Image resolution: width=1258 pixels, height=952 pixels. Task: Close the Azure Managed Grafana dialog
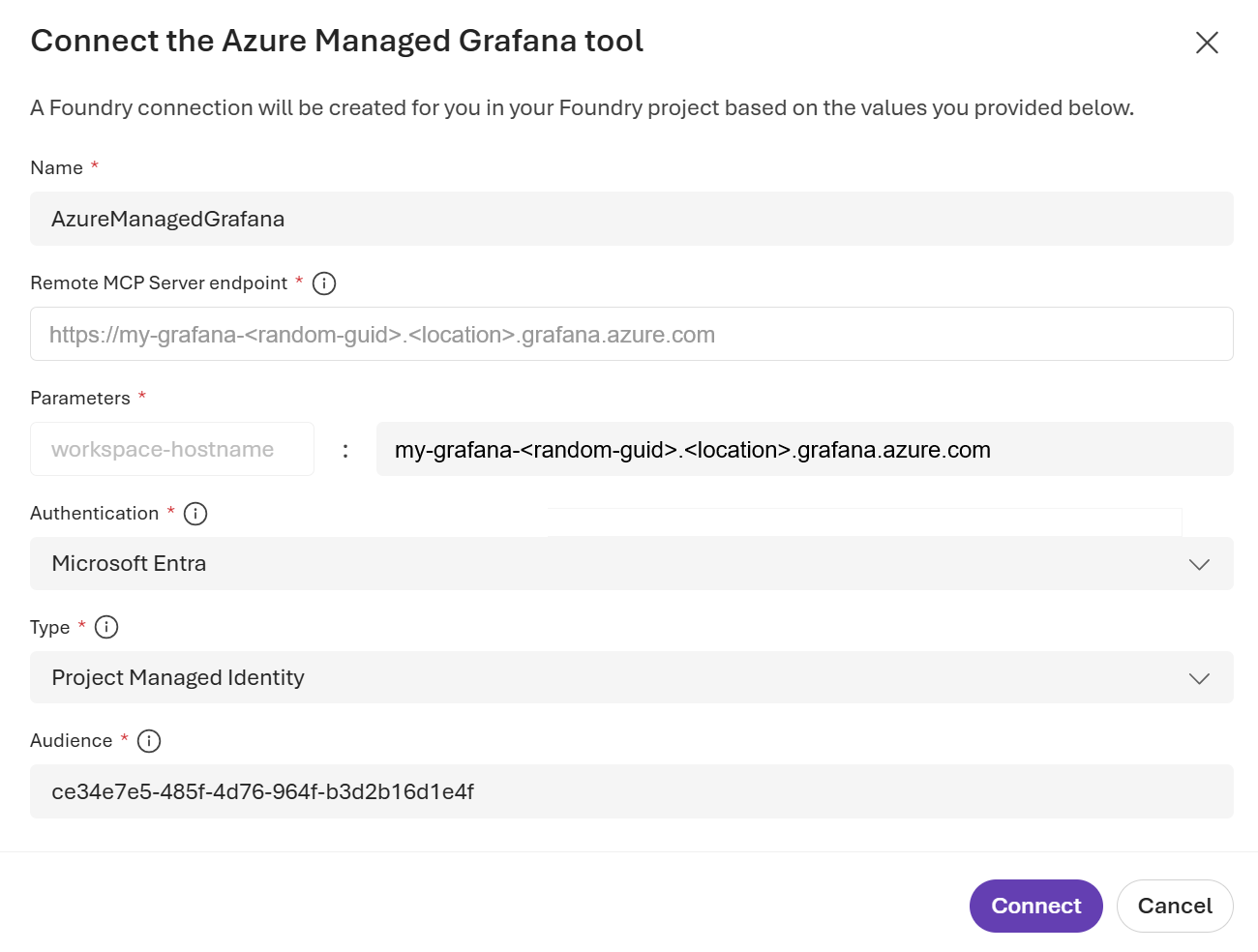point(1207,43)
